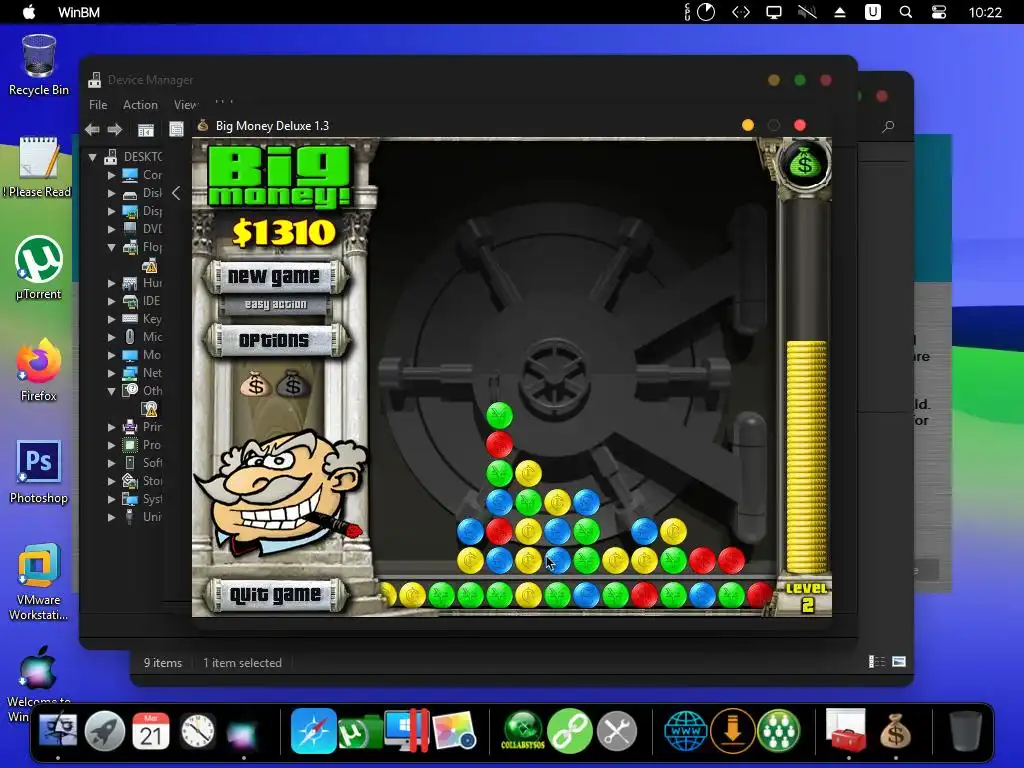Open the VMware Workstation desktop shortcut
This screenshot has height=768, width=1024.
(x=39, y=581)
